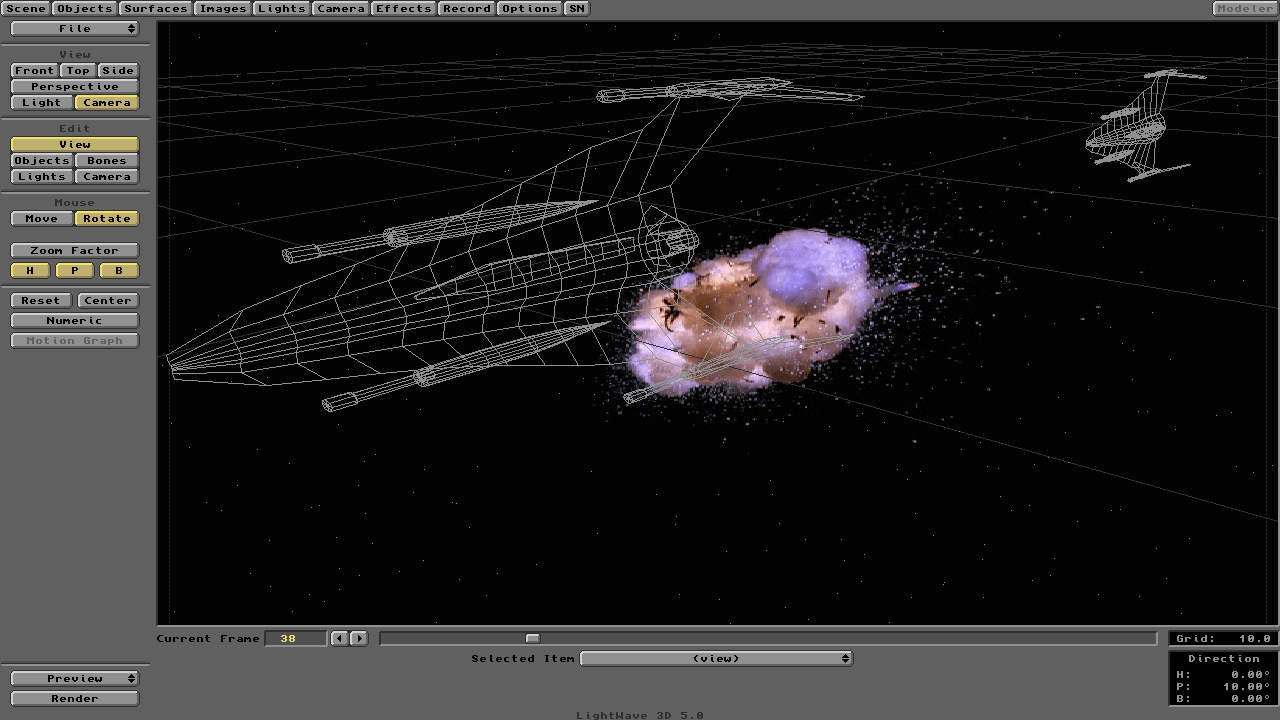
Task: Open the Record panel
Action: (467, 8)
